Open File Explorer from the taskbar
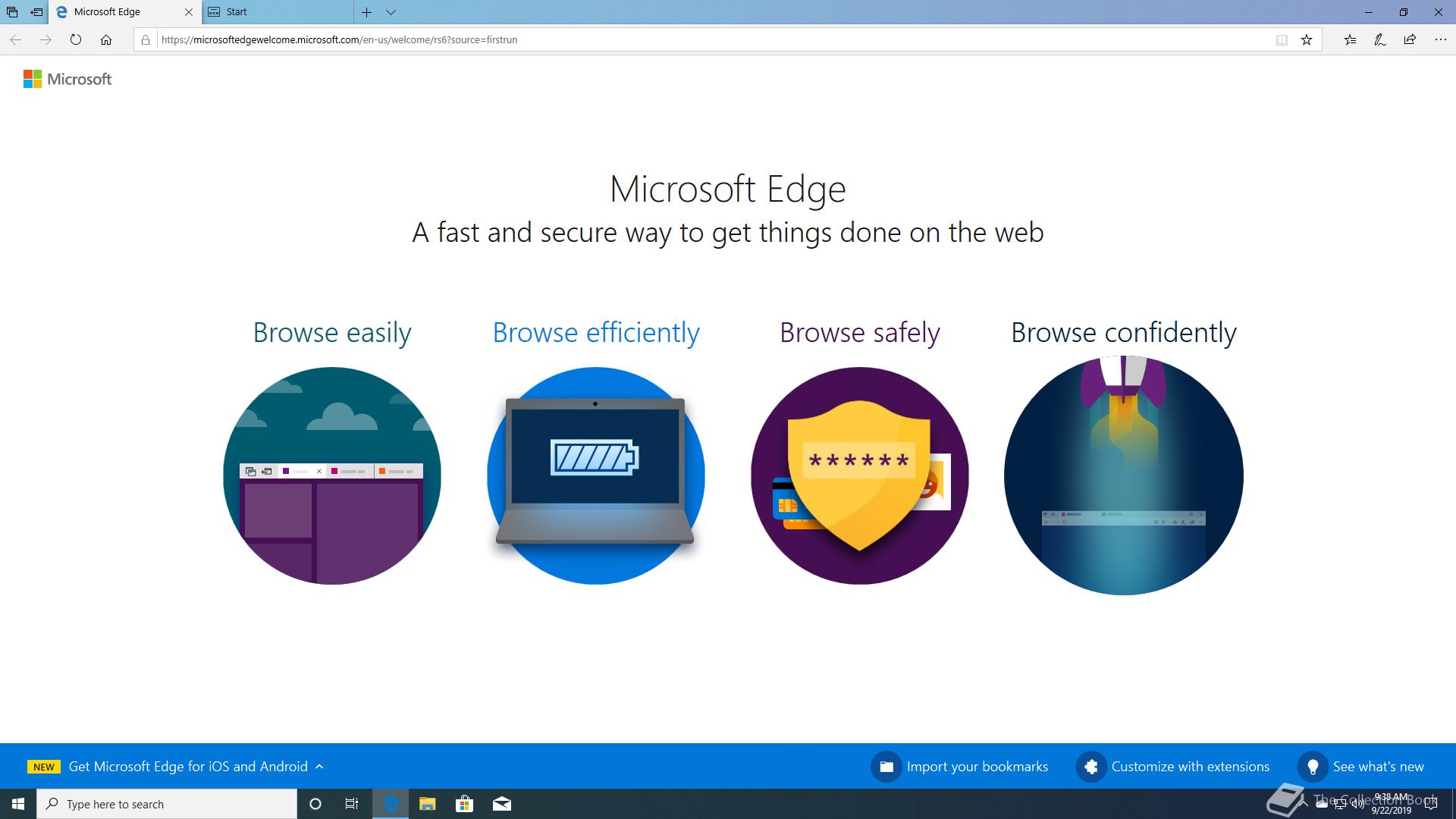1456x819 pixels. click(427, 804)
